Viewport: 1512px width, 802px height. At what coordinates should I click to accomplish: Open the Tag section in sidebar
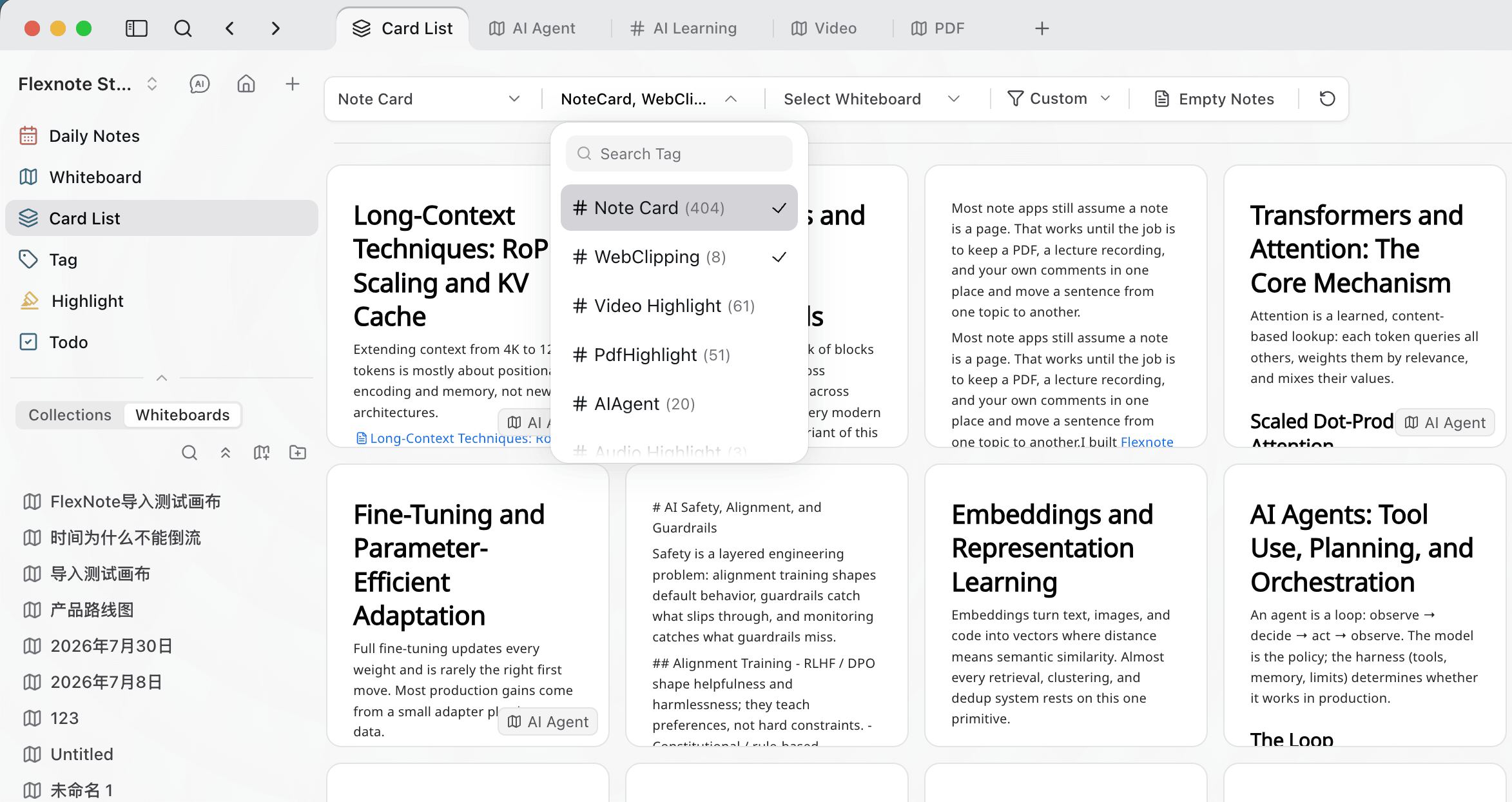(x=161, y=260)
